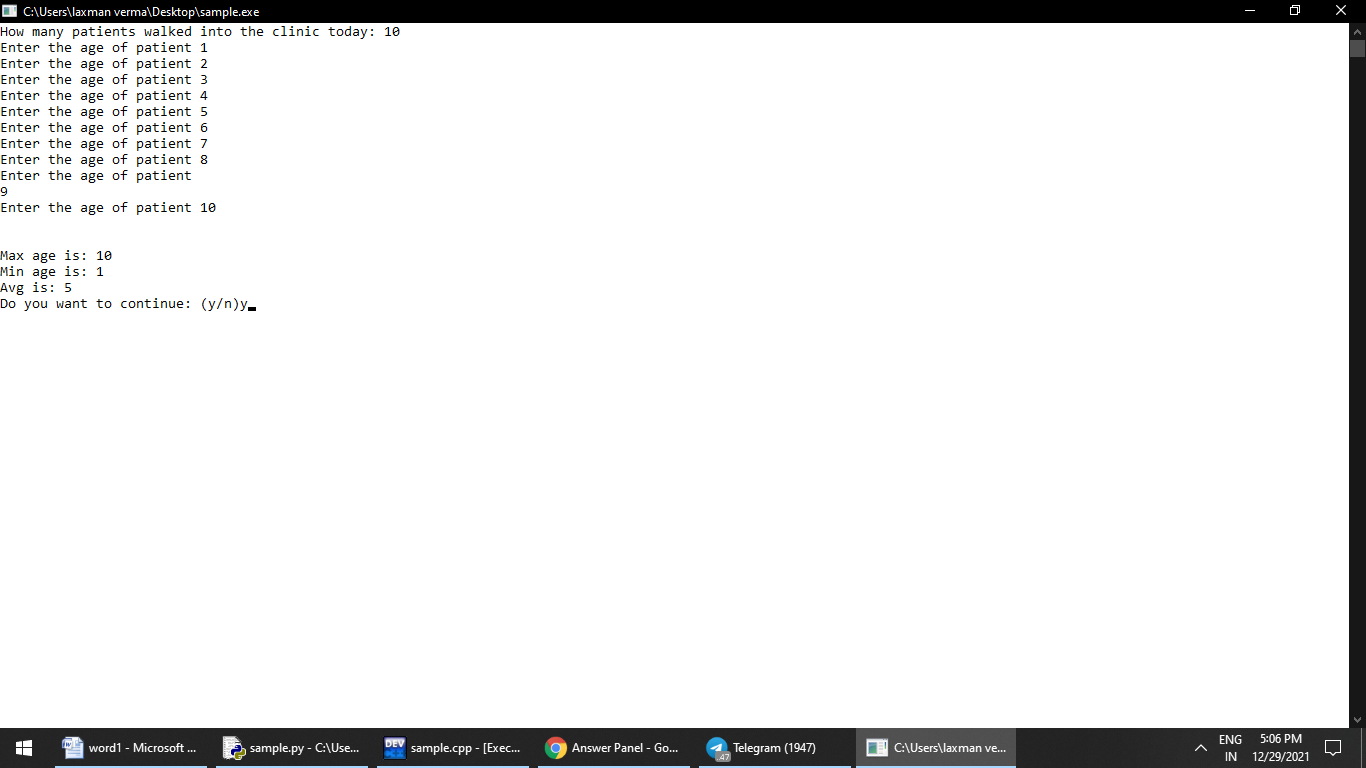Click the ENG IN language indicator
The height and width of the screenshot is (768, 1366).
tap(1231, 748)
